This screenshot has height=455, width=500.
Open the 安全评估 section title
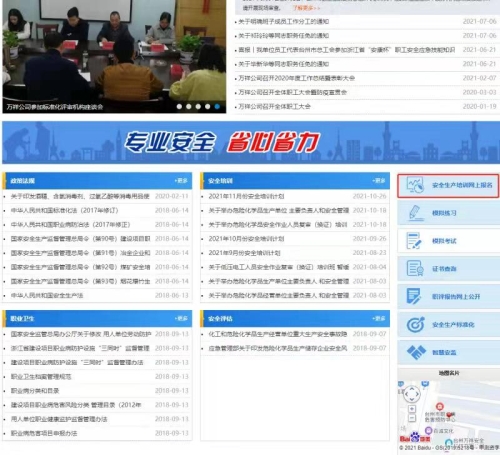(220, 318)
